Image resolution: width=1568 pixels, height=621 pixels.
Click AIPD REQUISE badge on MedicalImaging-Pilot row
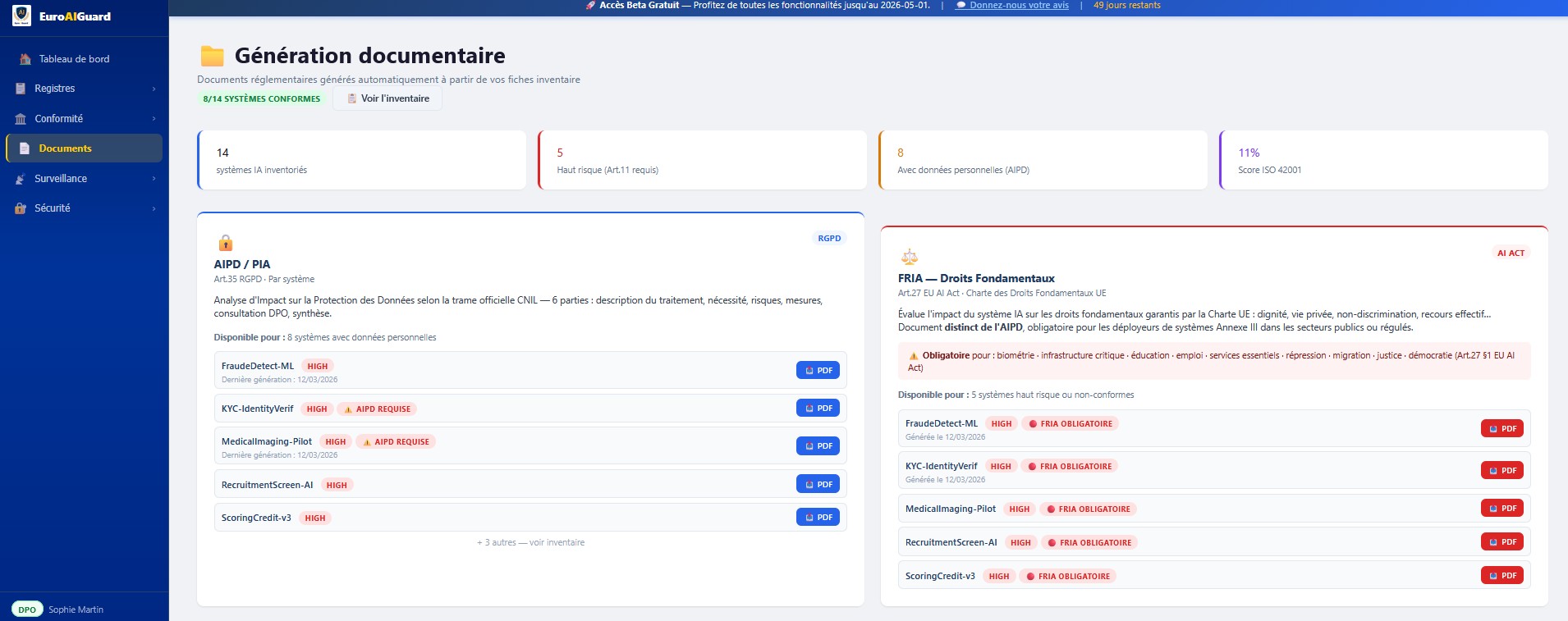[396, 442]
